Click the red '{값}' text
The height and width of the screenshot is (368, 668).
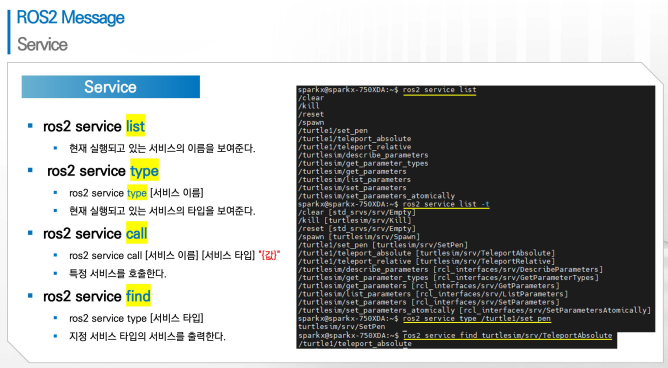269,256
